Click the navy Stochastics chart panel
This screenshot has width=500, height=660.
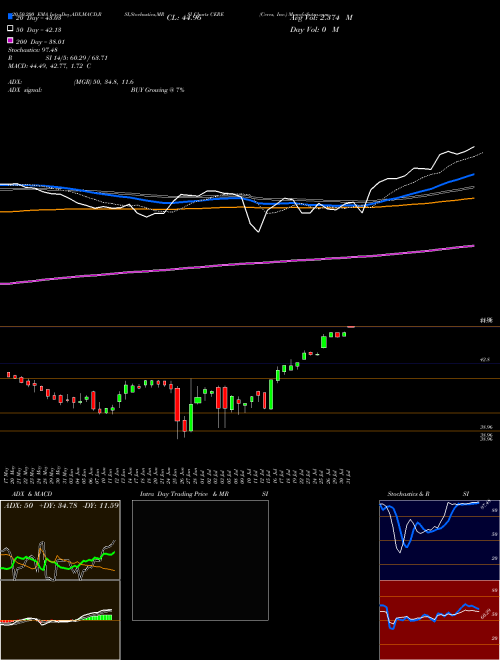pos(439,540)
